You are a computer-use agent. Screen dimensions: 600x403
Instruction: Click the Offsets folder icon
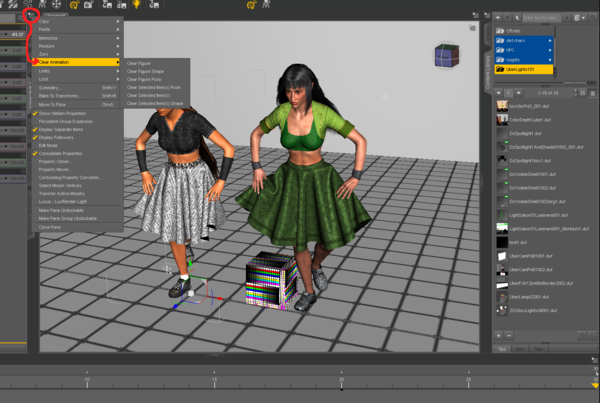(x=500, y=31)
